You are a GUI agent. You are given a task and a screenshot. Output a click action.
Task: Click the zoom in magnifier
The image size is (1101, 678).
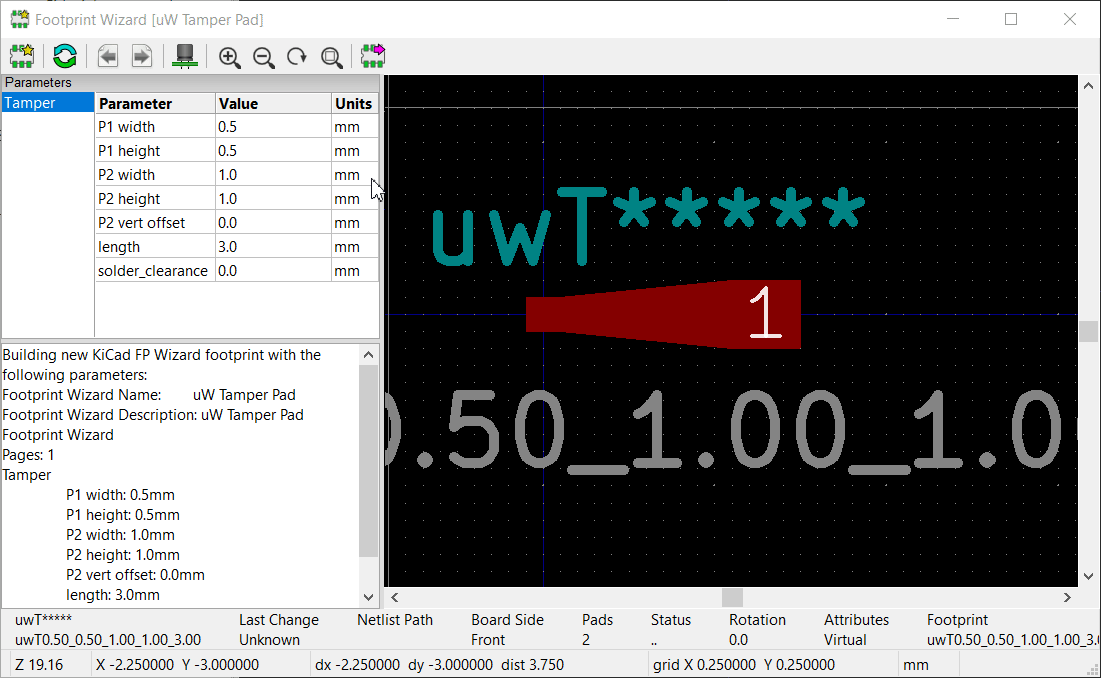point(230,57)
